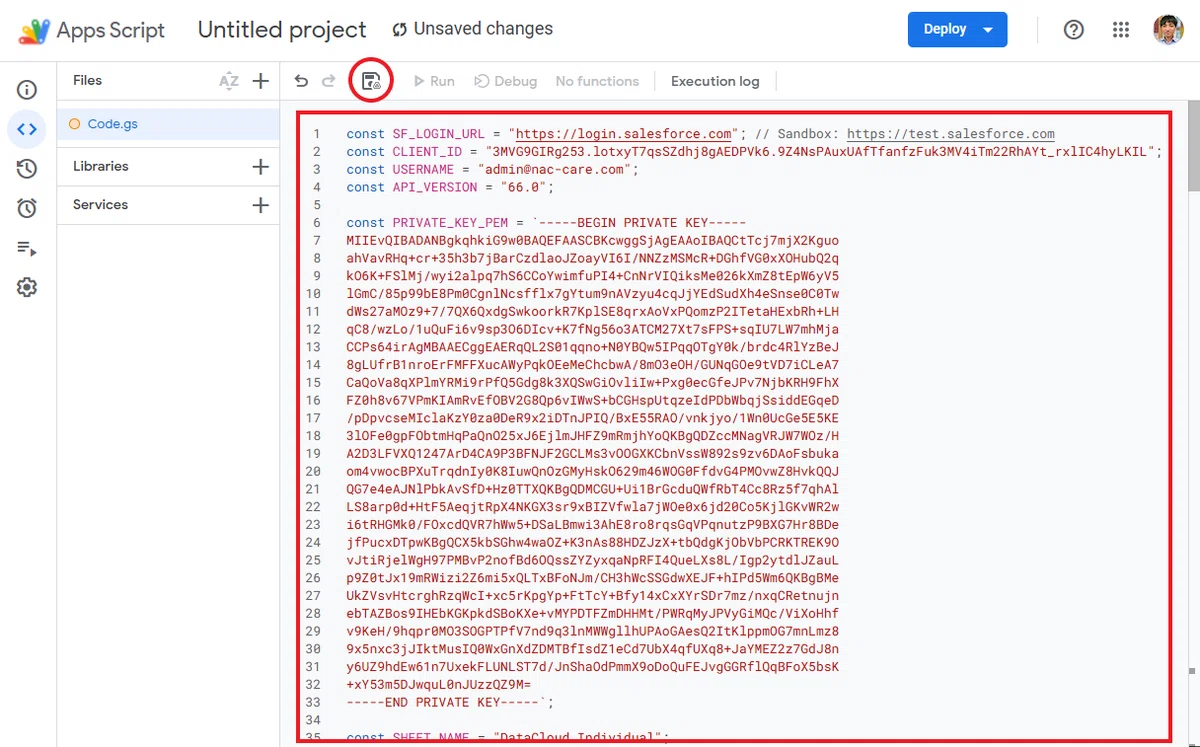
Task: Open the Overview info icon in sidebar
Action: tap(27, 90)
